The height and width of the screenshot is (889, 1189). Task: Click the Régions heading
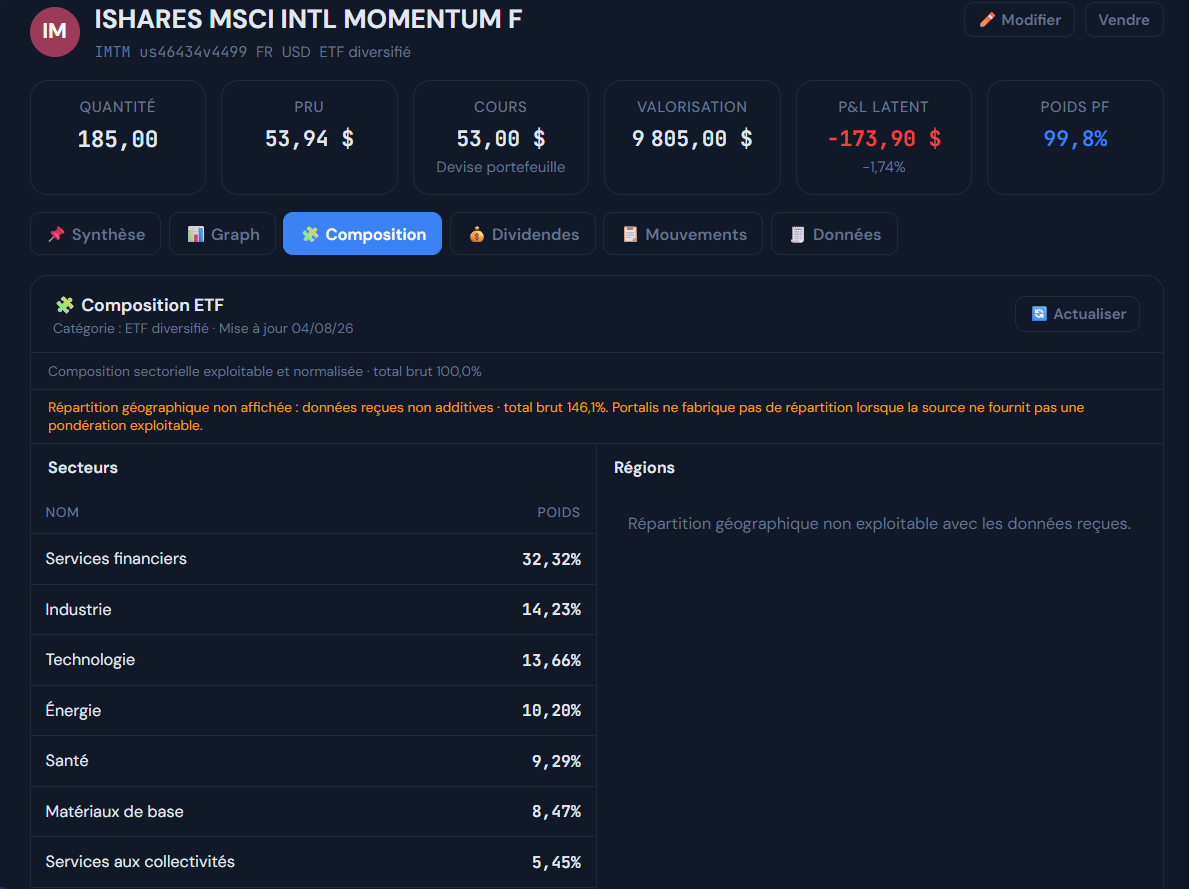coord(644,467)
